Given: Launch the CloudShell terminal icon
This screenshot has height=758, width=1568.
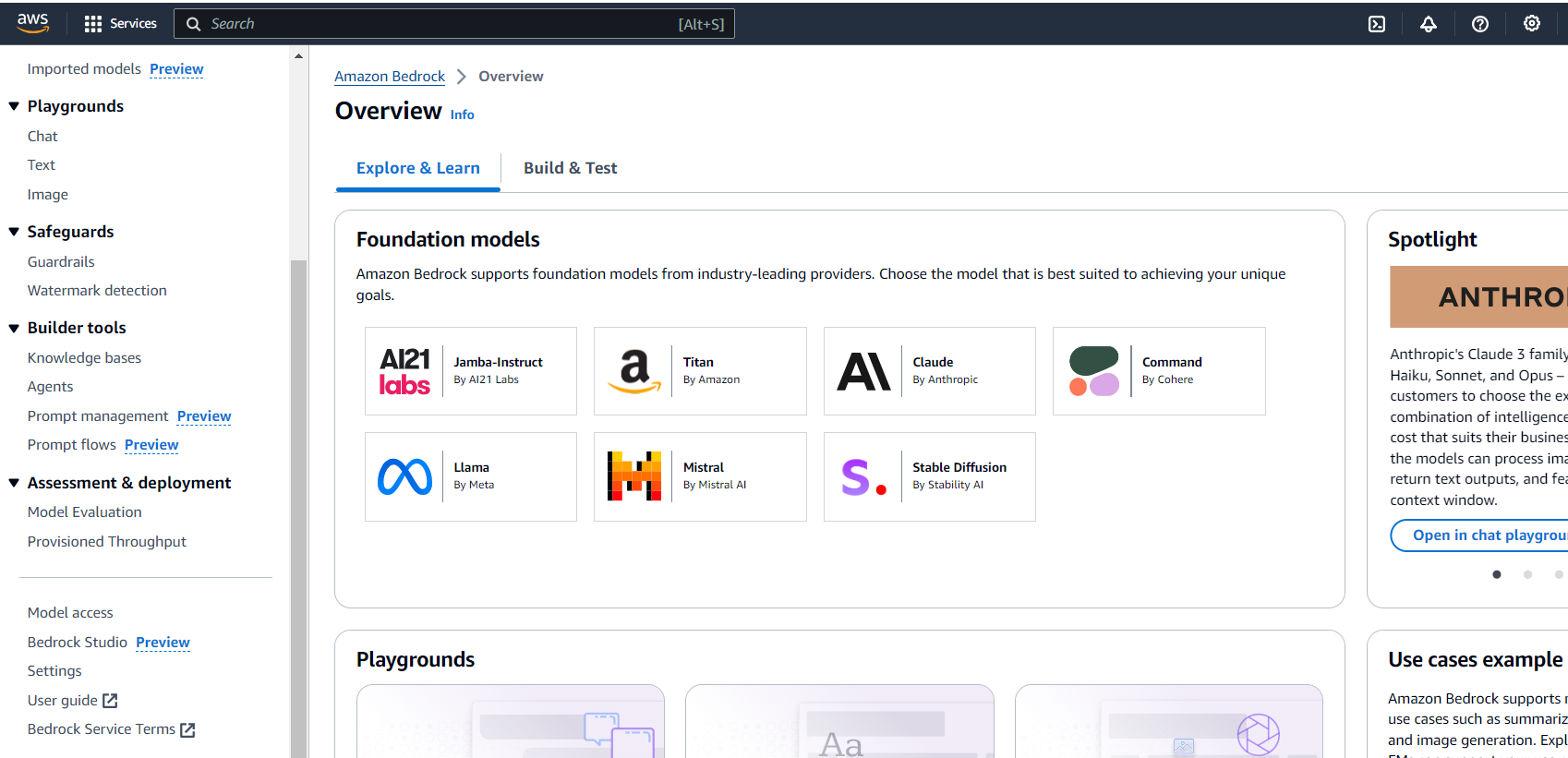Looking at the screenshot, I should tap(1377, 24).
